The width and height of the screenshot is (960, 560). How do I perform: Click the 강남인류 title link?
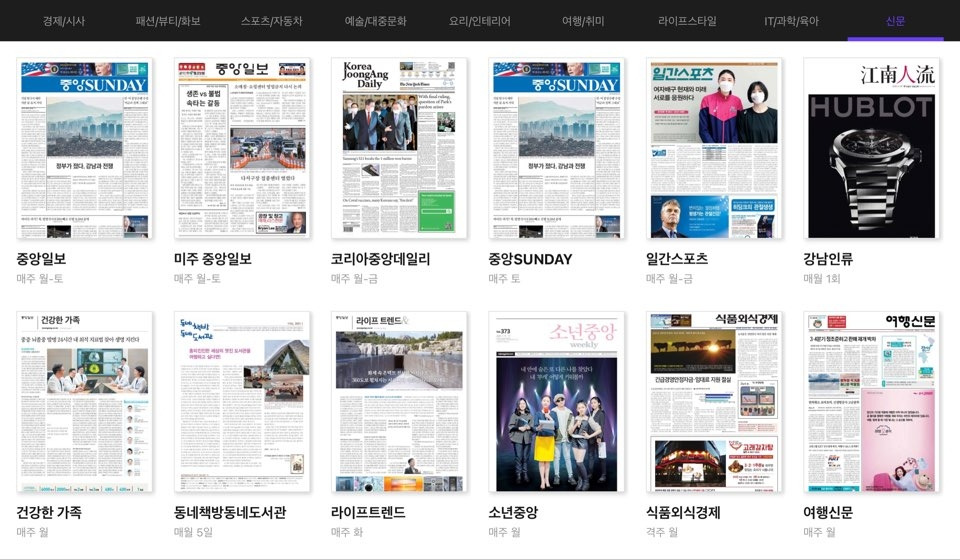tap(828, 259)
